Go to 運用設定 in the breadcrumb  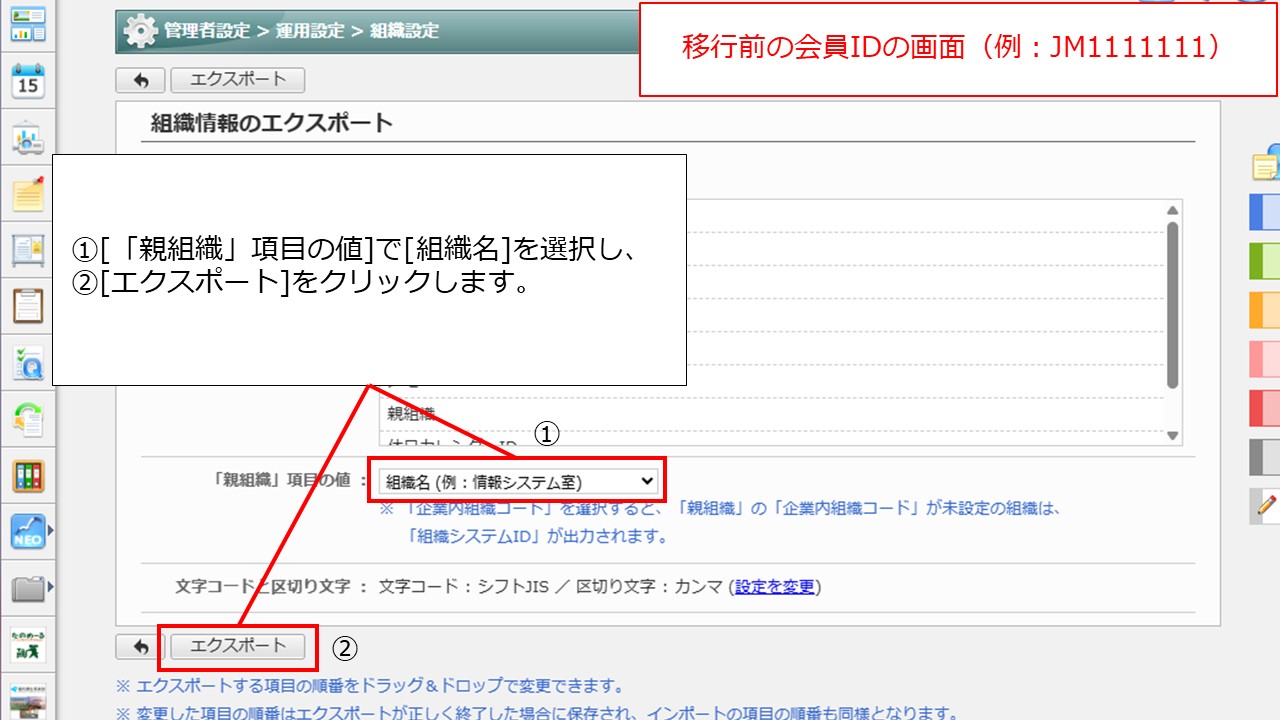(310, 31)
